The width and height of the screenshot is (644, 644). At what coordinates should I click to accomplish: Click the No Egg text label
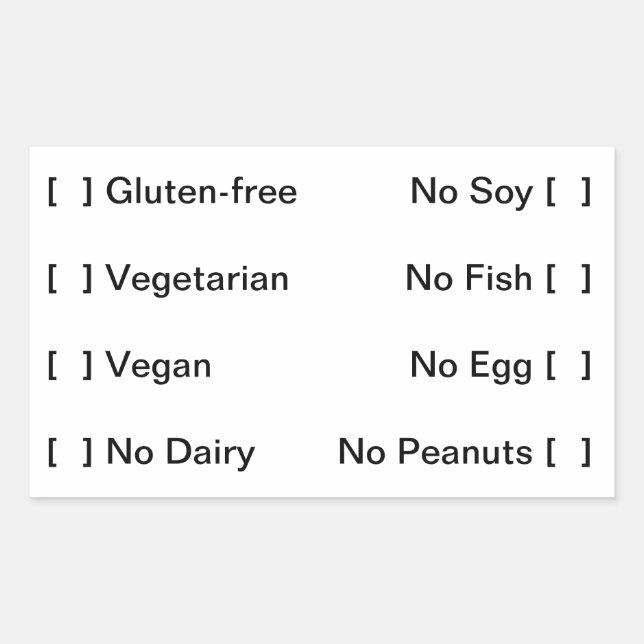471,365
